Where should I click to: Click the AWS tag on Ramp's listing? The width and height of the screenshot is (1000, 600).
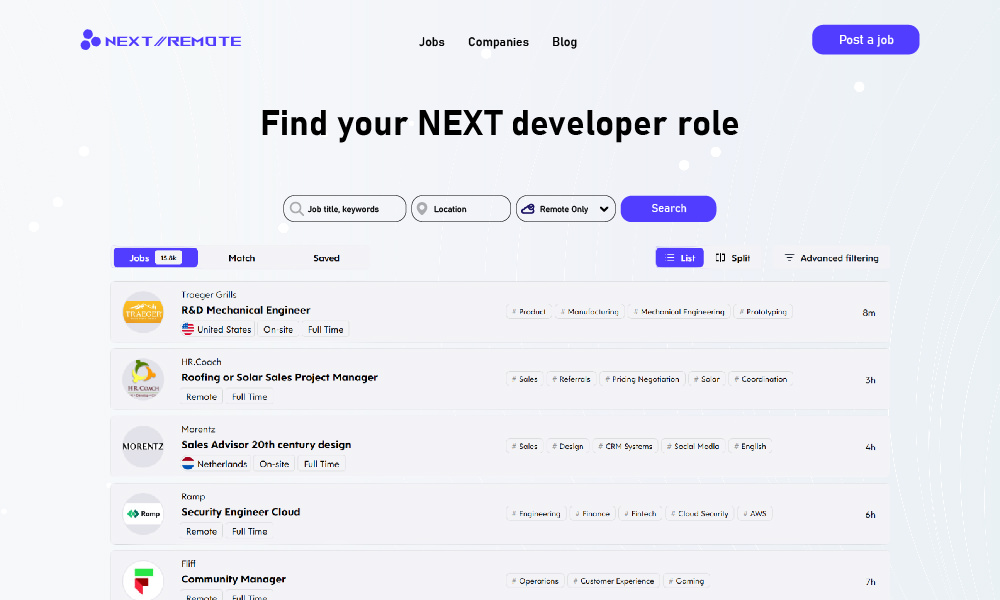(755, 512)
